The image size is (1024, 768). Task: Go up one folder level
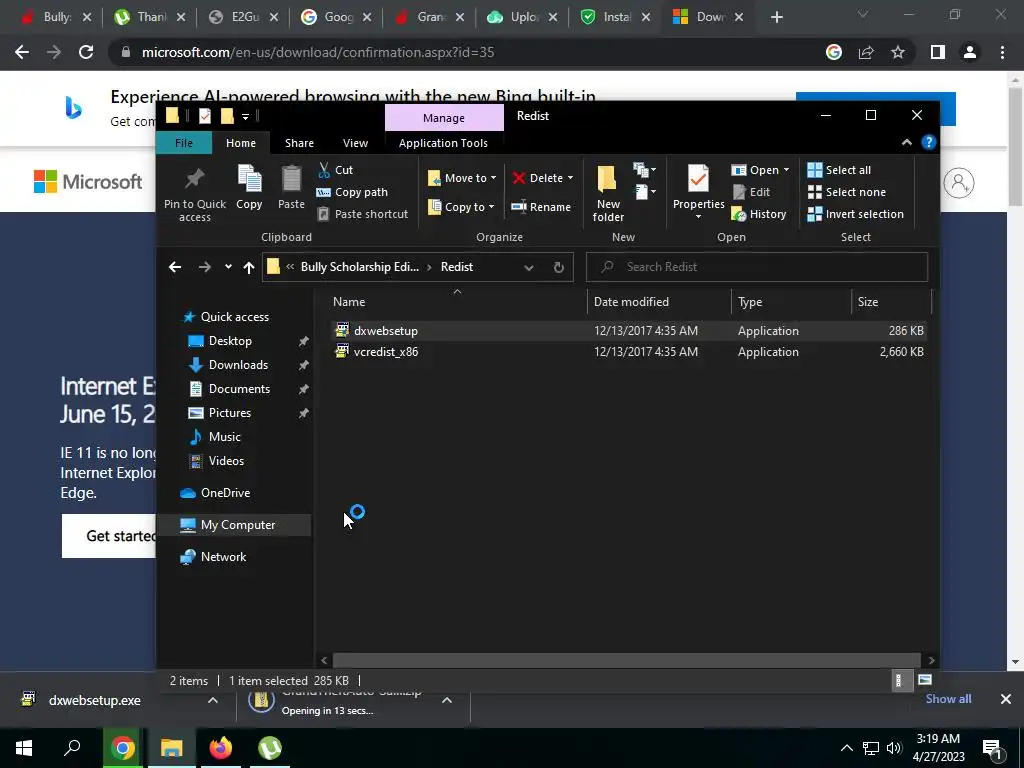tap(249, 267)
